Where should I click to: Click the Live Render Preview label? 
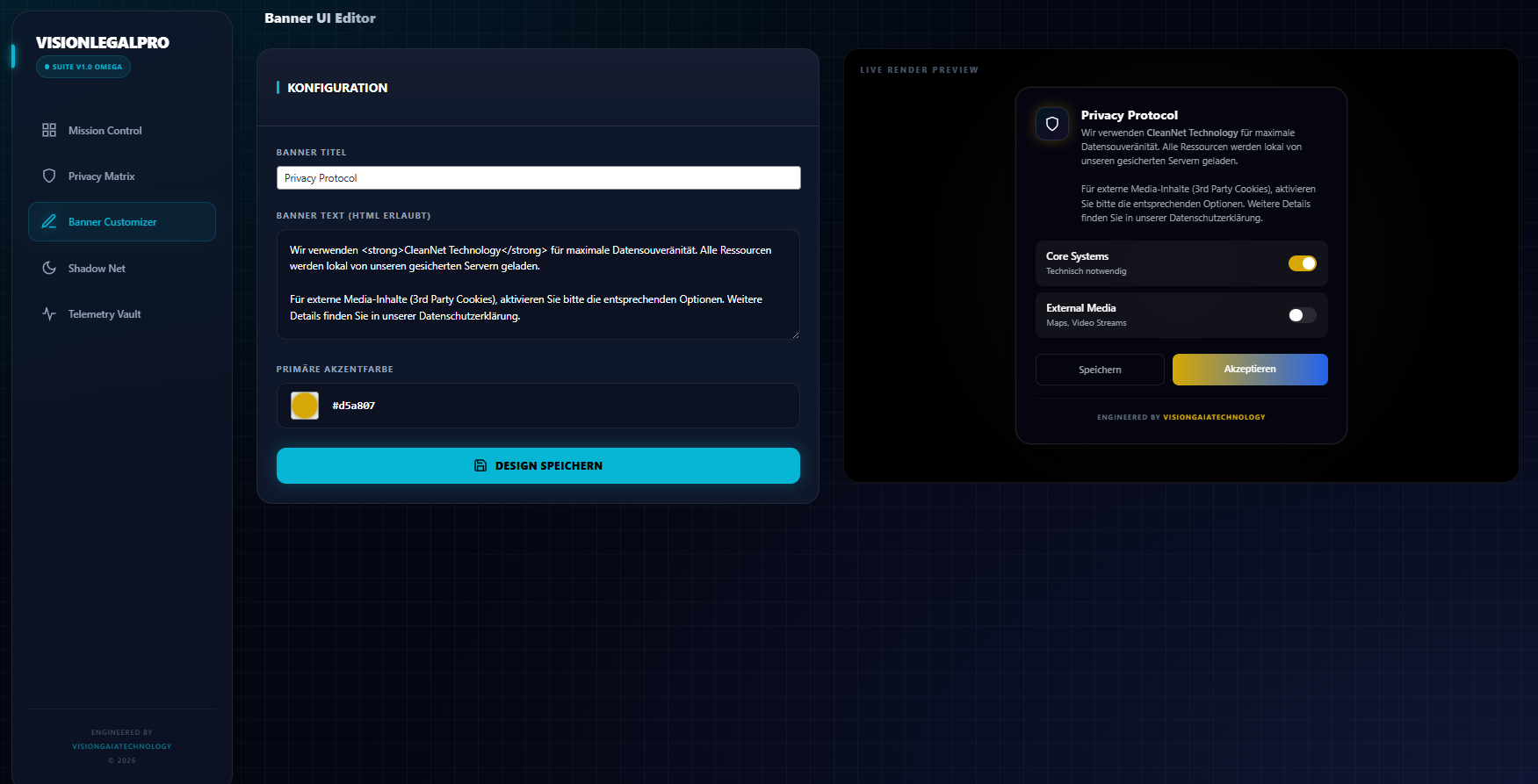point(919,69)
